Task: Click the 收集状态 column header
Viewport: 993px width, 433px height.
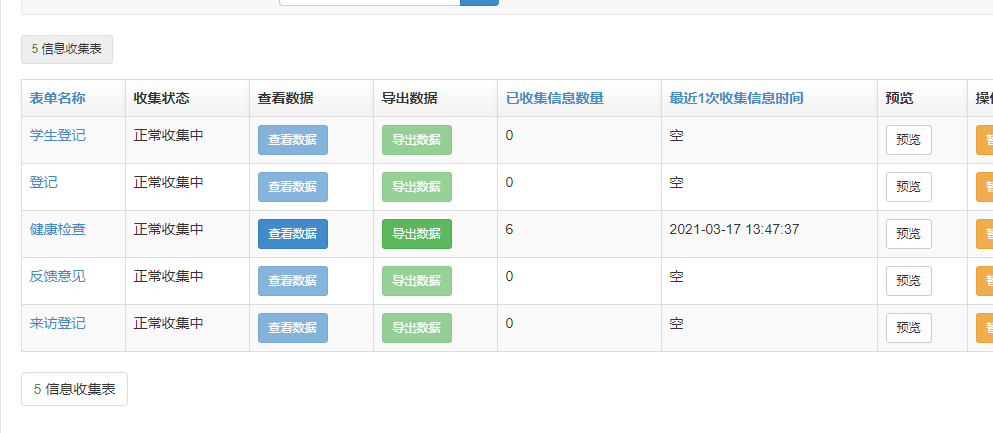Action: click(161, 98)
